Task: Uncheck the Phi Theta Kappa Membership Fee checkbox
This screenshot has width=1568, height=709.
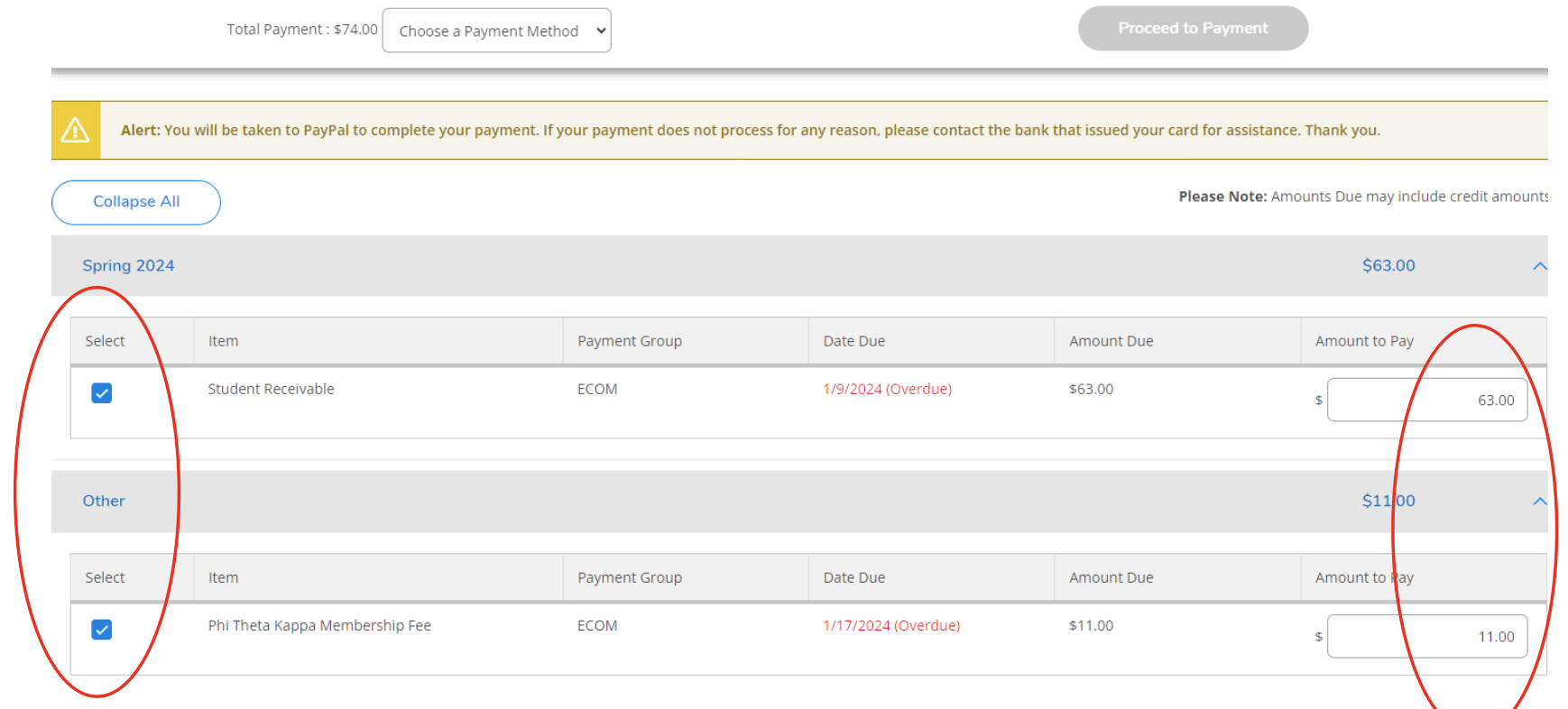Action: (x=102, y=630)
